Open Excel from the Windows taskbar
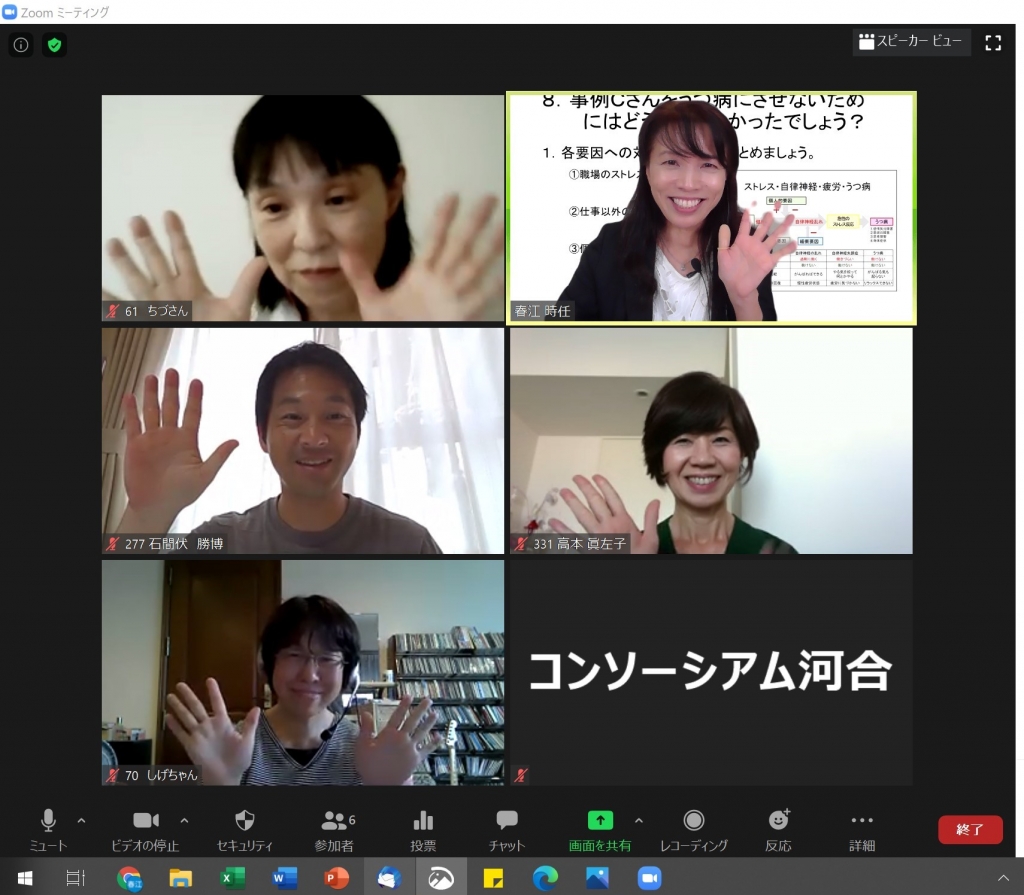This screenshot has width=1024, height=895. (232, 878)
